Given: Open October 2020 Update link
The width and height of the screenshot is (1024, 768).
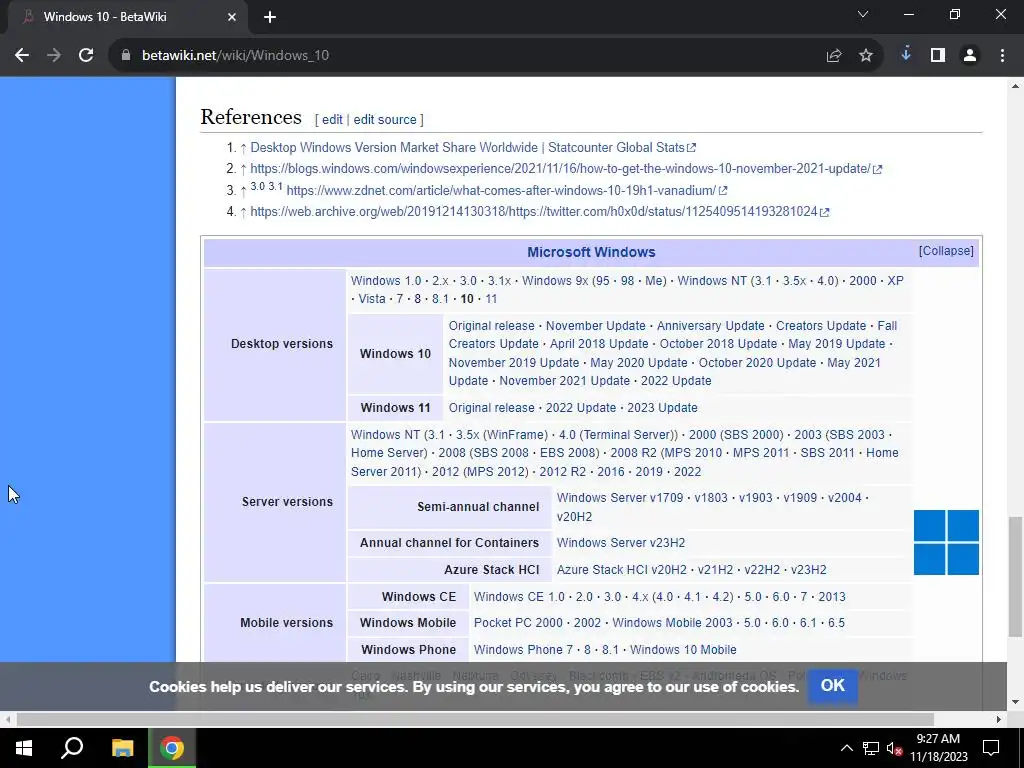Looking at the screenshot, I should coord(758,362).
